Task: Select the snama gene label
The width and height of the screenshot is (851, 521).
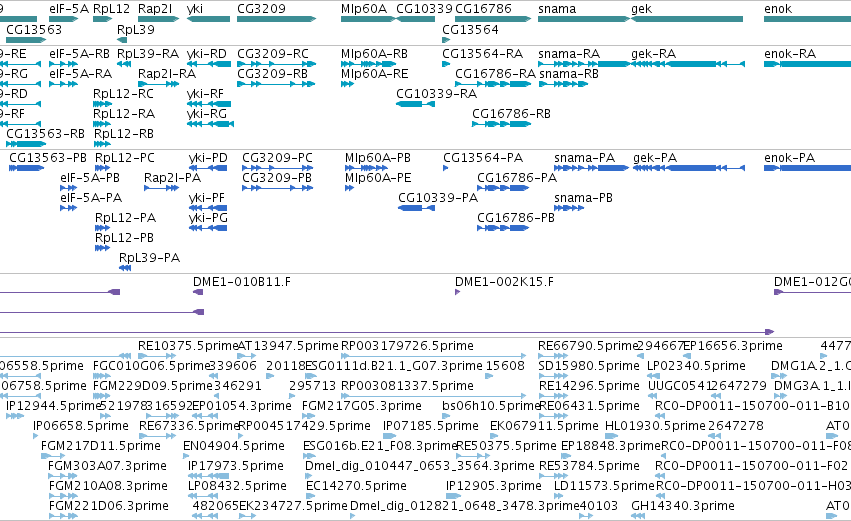Action: pos(557,9)
